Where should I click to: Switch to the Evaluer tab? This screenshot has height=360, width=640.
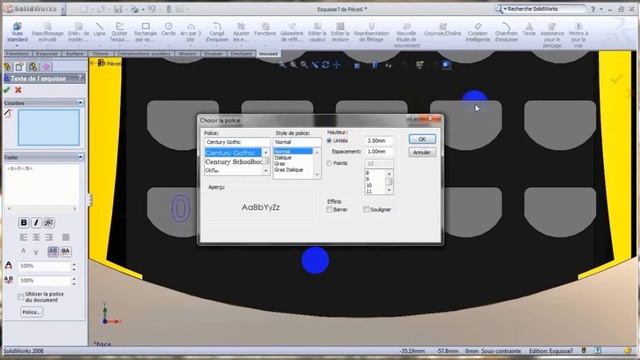213,53
